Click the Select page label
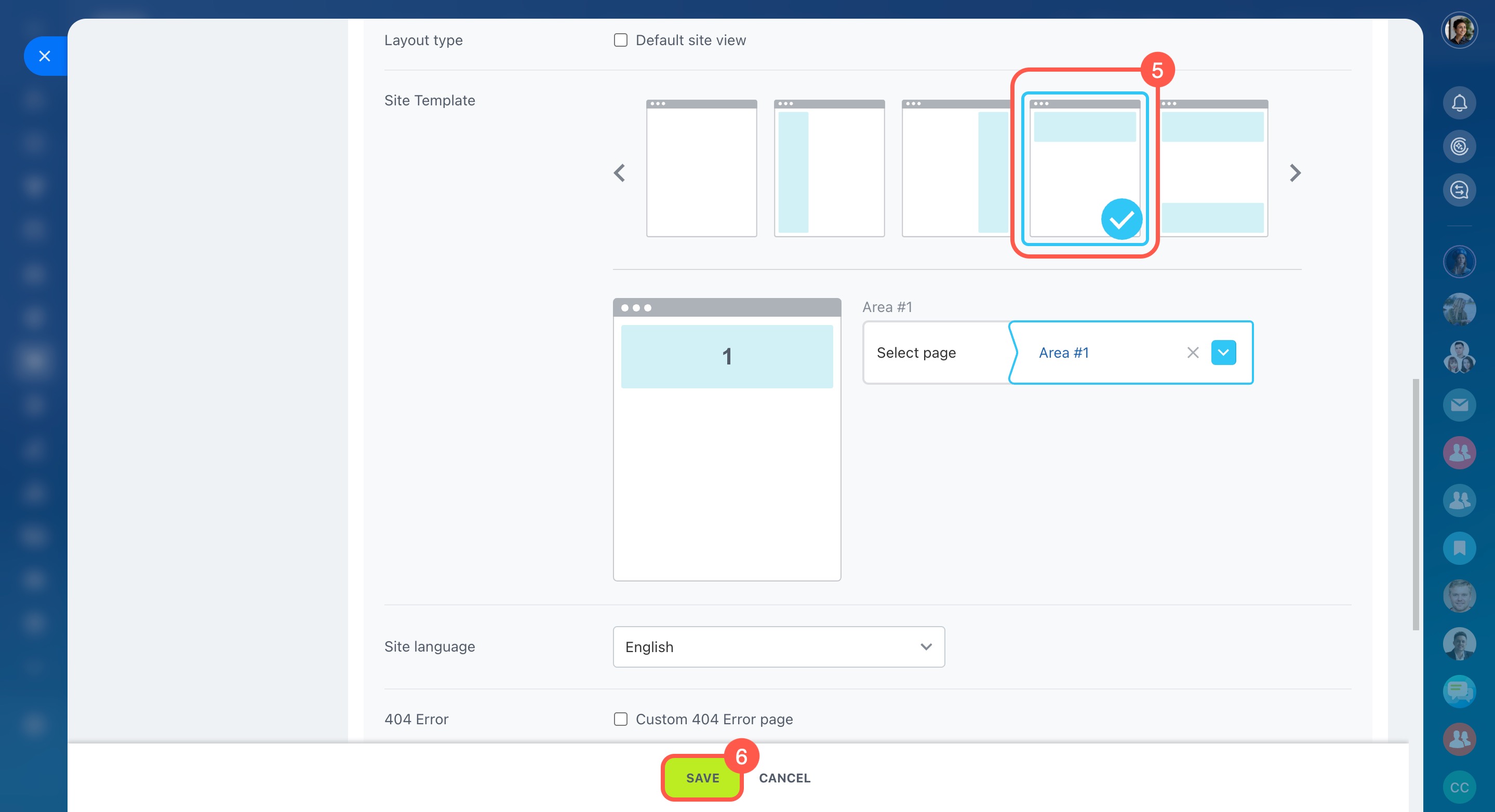The width and height of the screenshot is (1495, 812). coord(916,353)
